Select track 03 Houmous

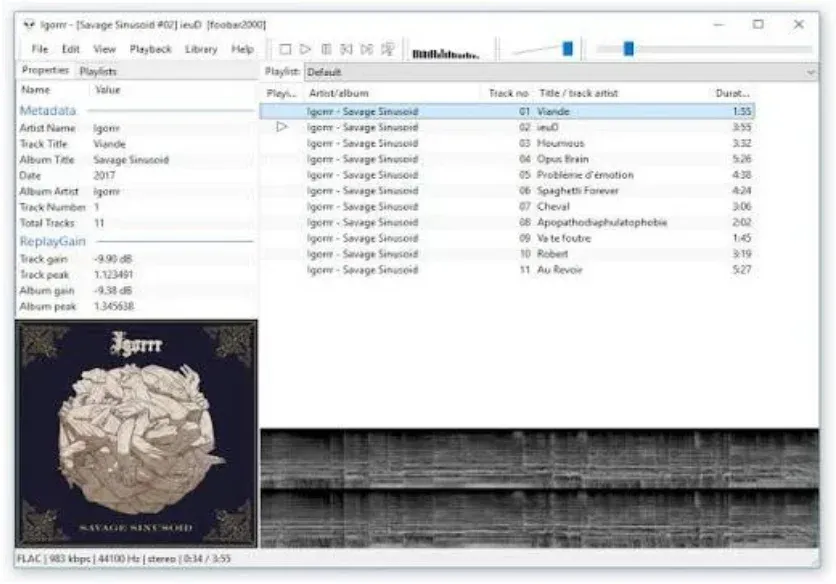[507, 143]
